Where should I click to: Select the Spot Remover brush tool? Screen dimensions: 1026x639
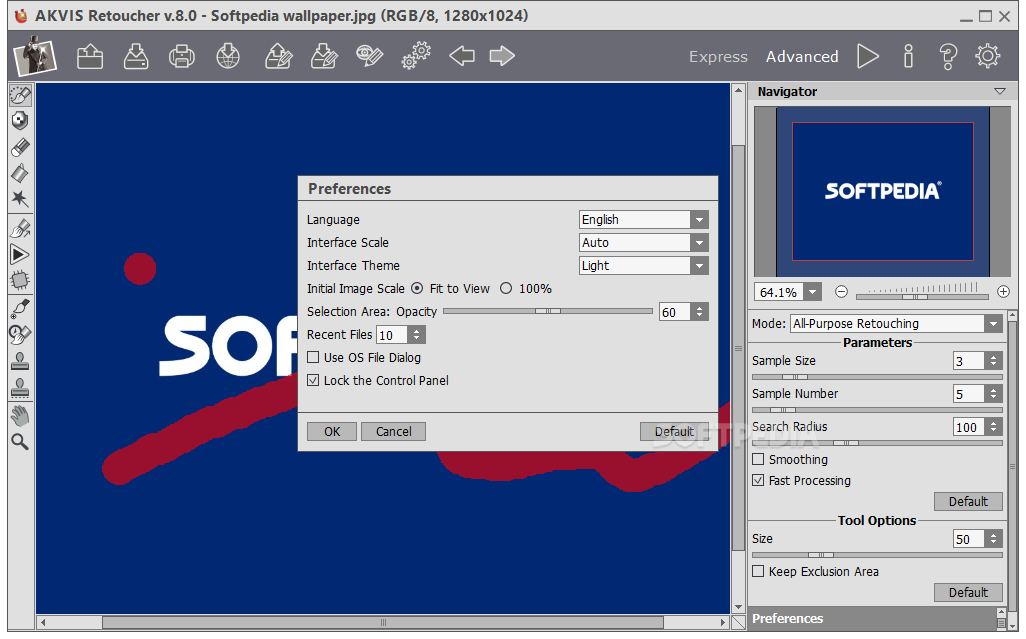click(20, 308)
